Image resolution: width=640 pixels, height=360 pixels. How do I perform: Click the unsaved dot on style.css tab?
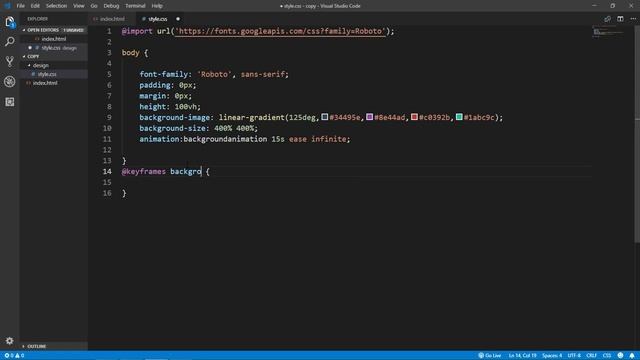(x=178, y=19)
